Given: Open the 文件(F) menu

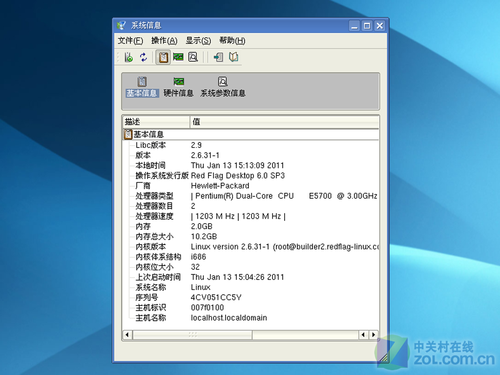Looking at the screenshot, I should 130,41.
